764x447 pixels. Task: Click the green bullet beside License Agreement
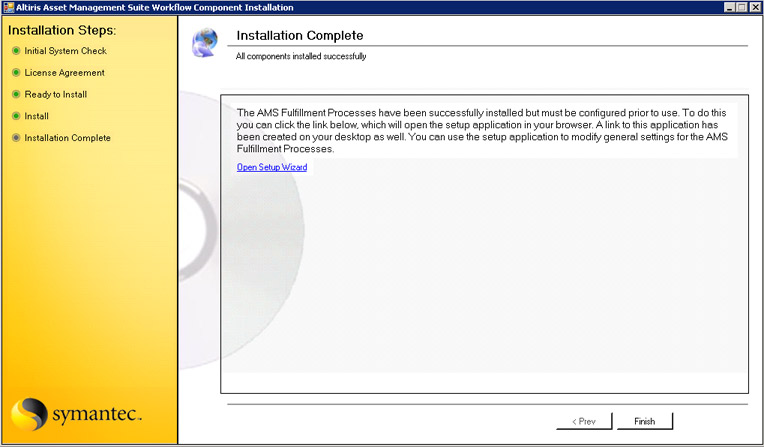click(16, 73)
